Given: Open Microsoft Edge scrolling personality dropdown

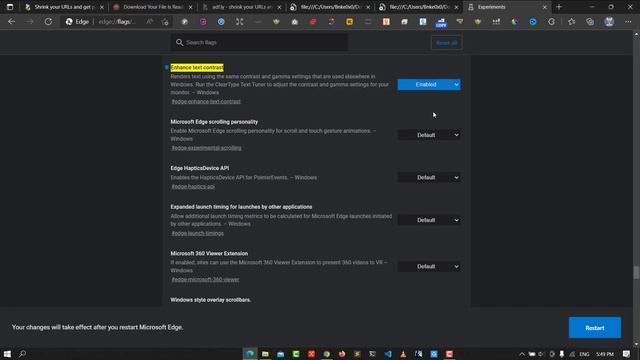Looking at the screenshot, I should tap(429, 135).
